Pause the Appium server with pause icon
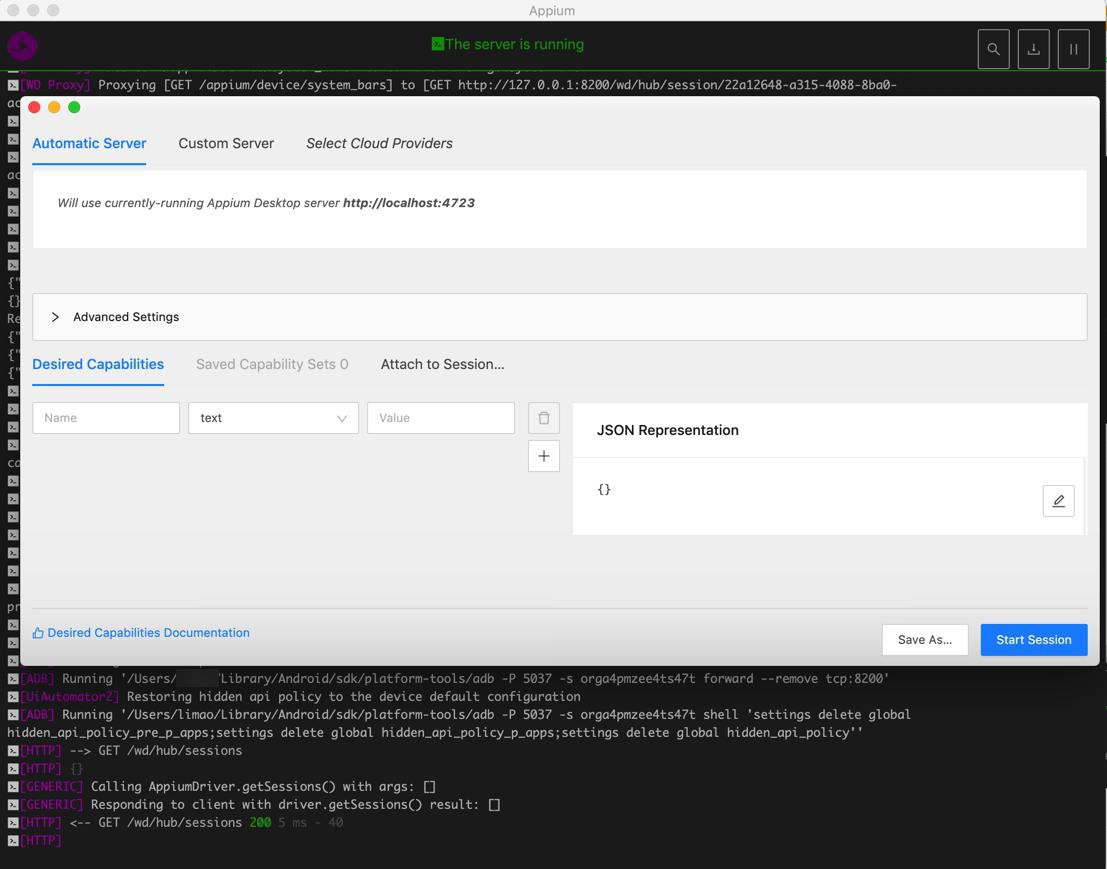 pos(1074,49)
